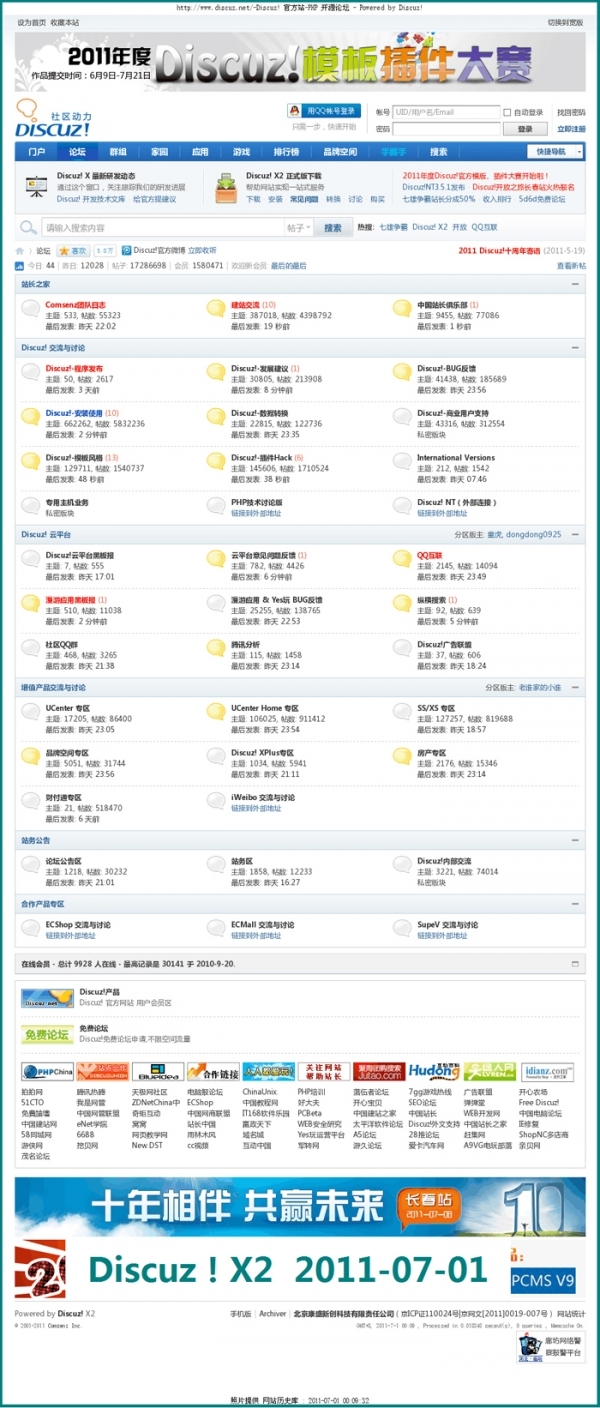Collapse the Discuz! 云平台 section
Viewport: 600px width, 1408px height.
[576, 534]
